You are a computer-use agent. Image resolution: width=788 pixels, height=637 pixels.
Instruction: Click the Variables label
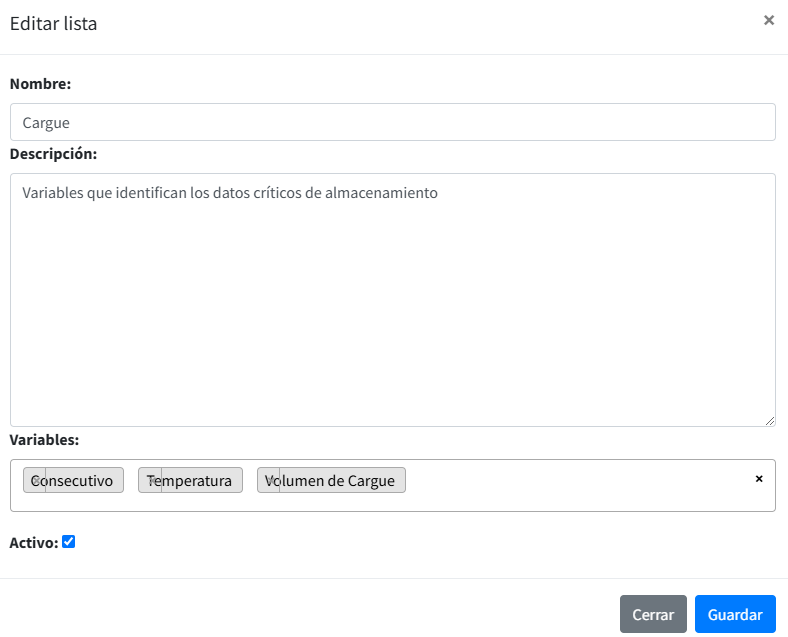[x=44, y=440]
